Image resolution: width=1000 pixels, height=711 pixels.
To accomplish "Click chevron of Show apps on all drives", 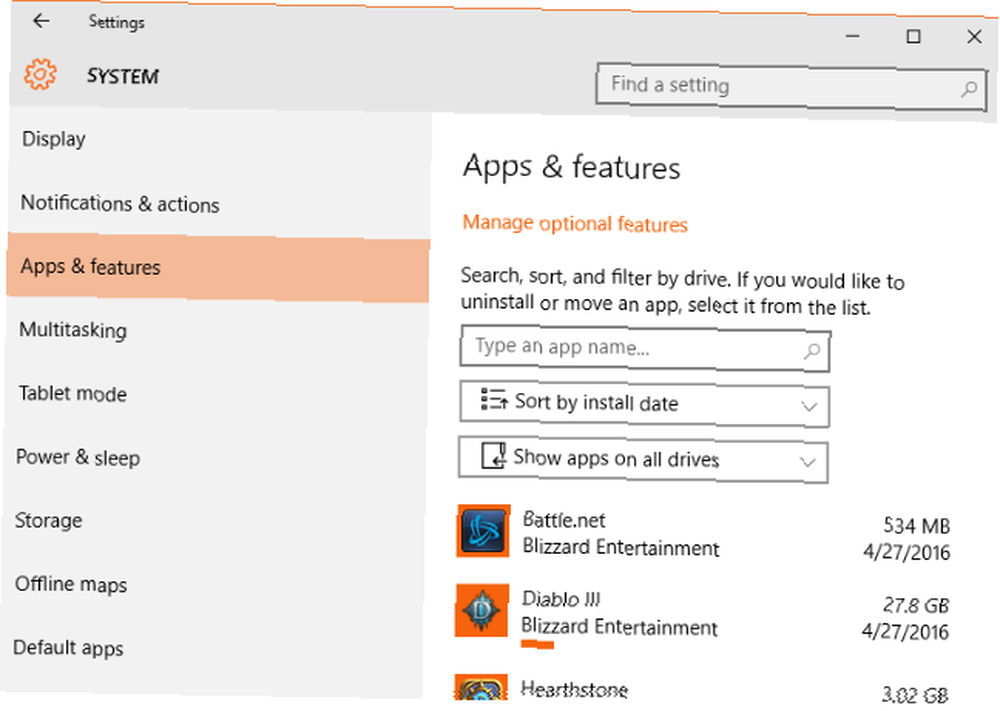I will click(807, 462).
